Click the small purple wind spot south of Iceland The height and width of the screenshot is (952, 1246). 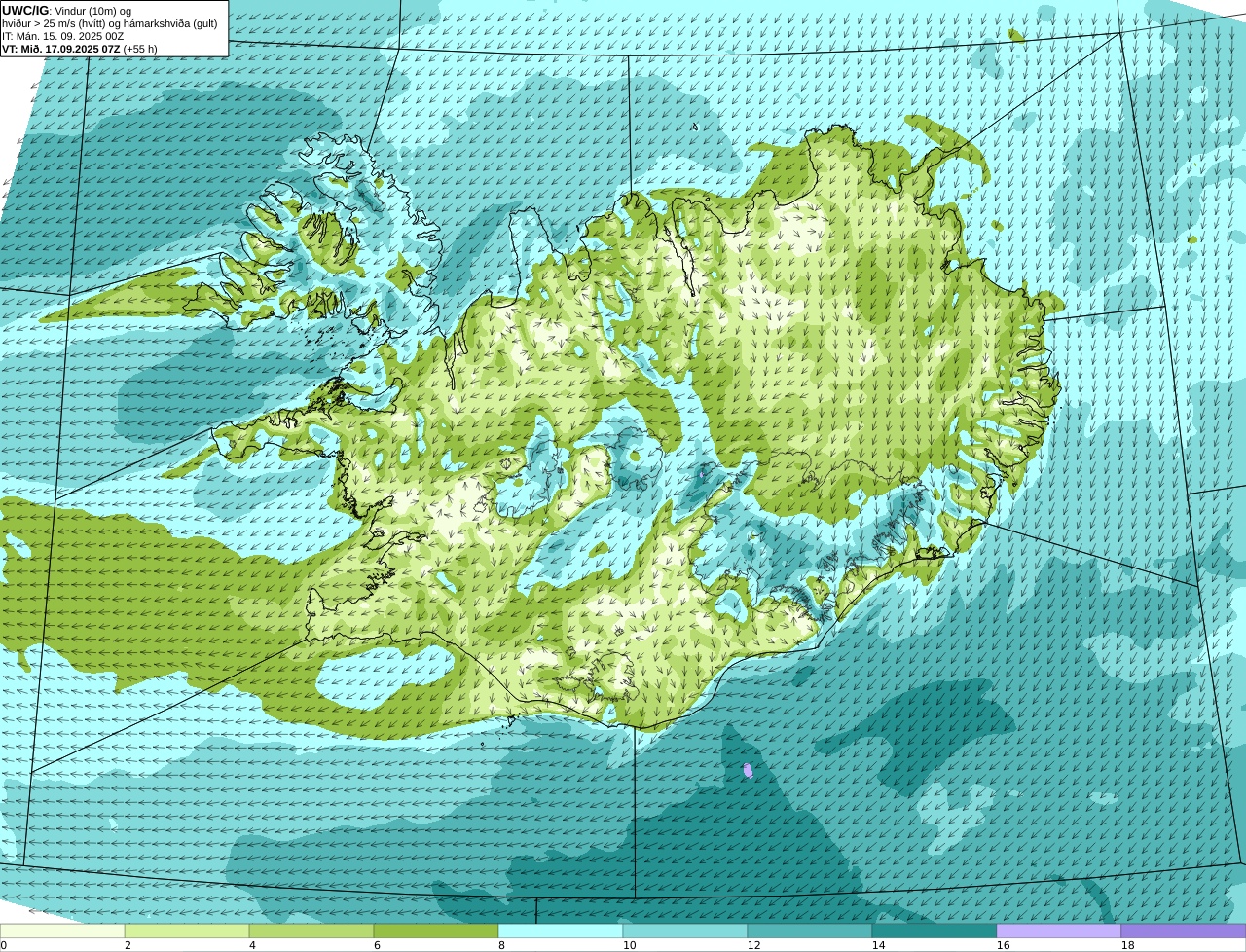coord(748,770)
